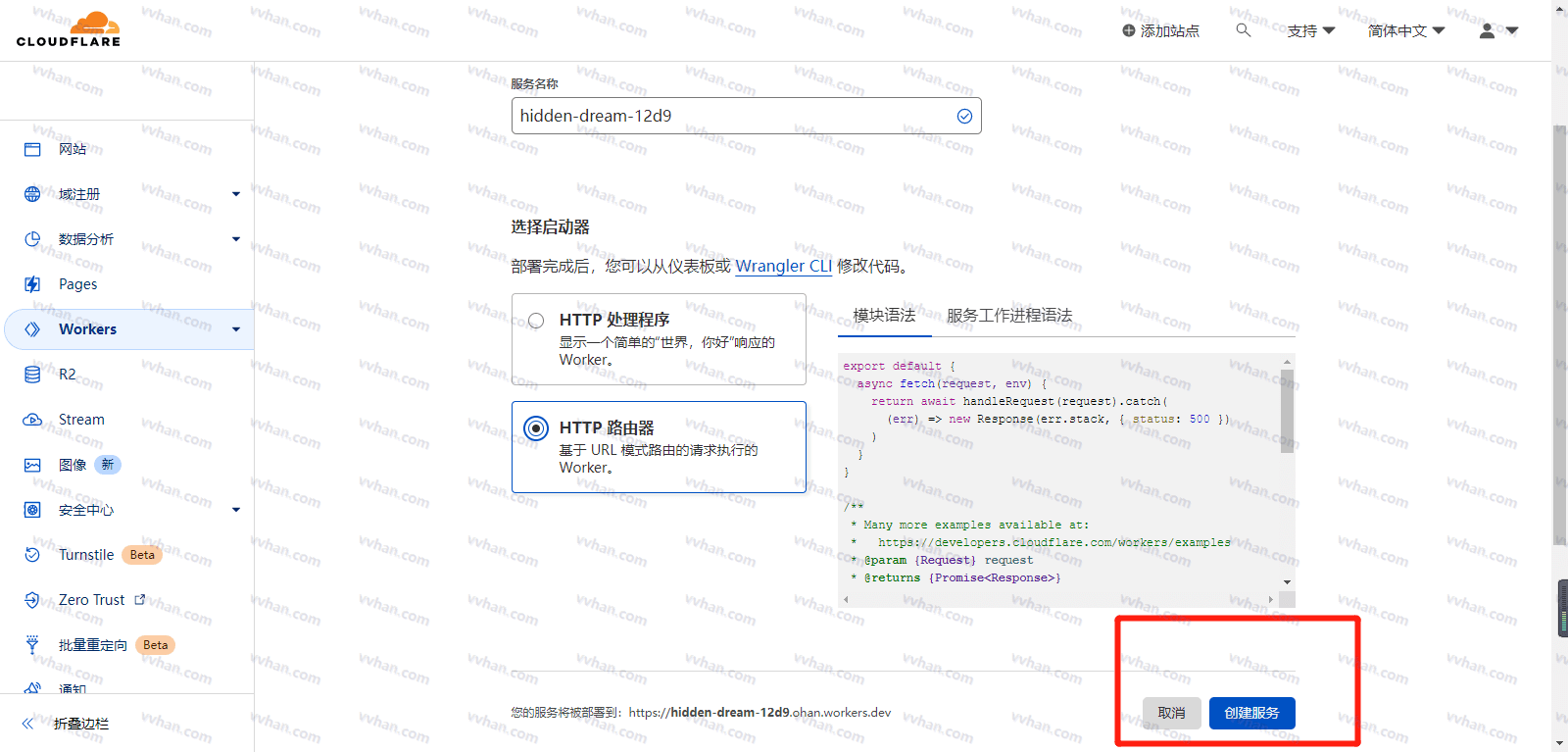
Task: Click the 域注册 globe icon
Action: point(32,194)
